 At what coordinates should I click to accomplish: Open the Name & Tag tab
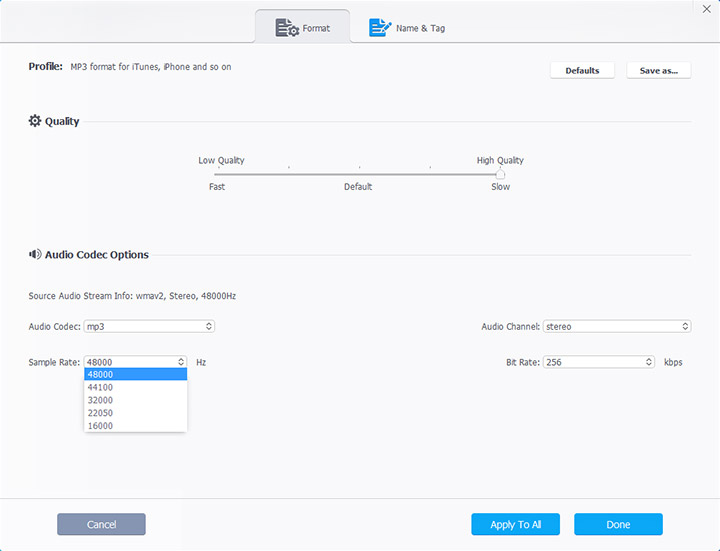coord(407,28)
